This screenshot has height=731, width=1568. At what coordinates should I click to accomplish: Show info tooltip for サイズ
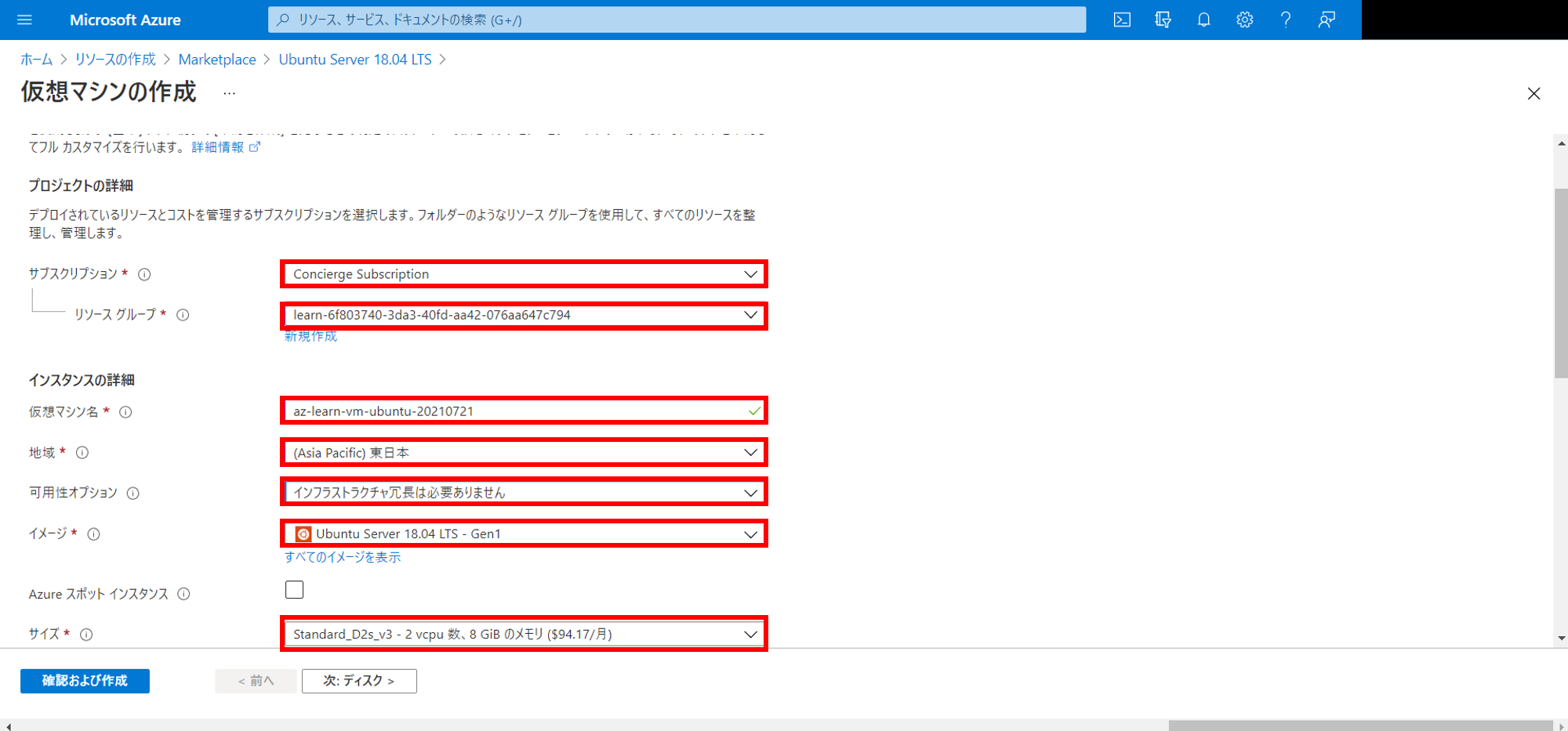[87, 635]
